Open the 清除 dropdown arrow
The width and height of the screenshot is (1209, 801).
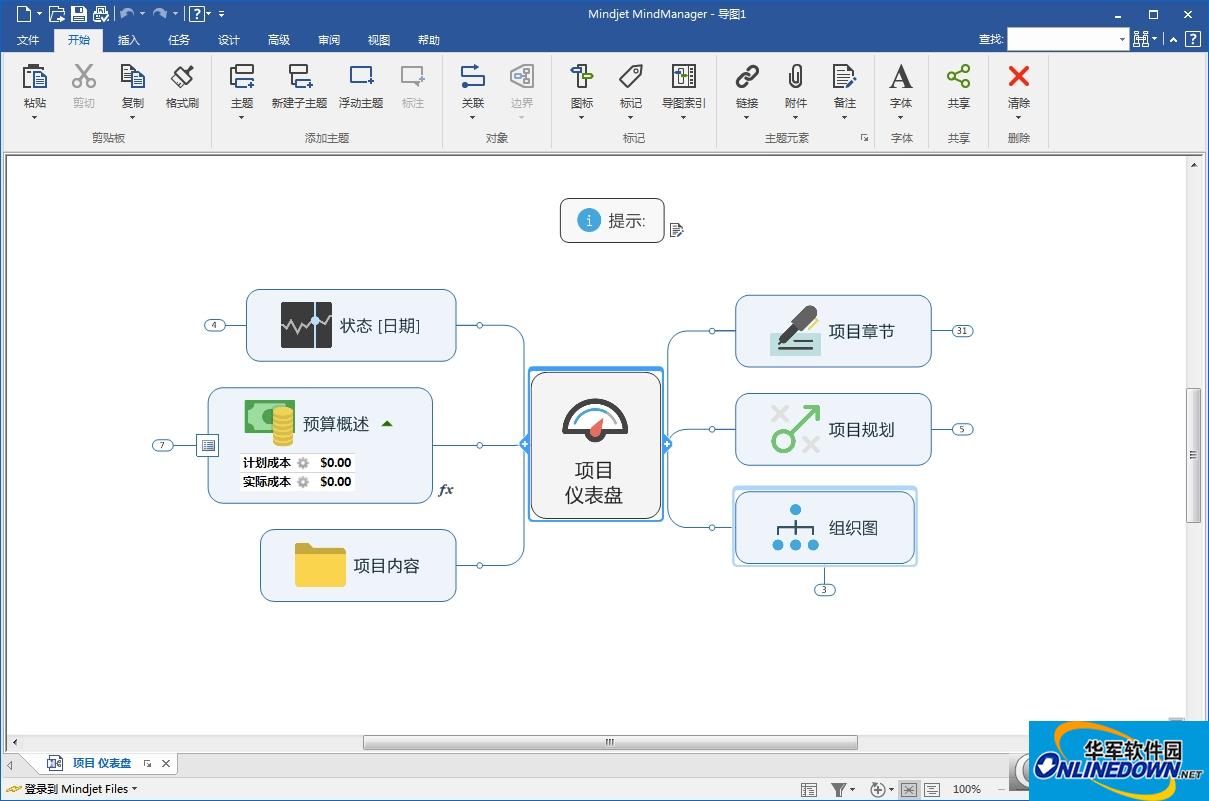click(1019, 118)
